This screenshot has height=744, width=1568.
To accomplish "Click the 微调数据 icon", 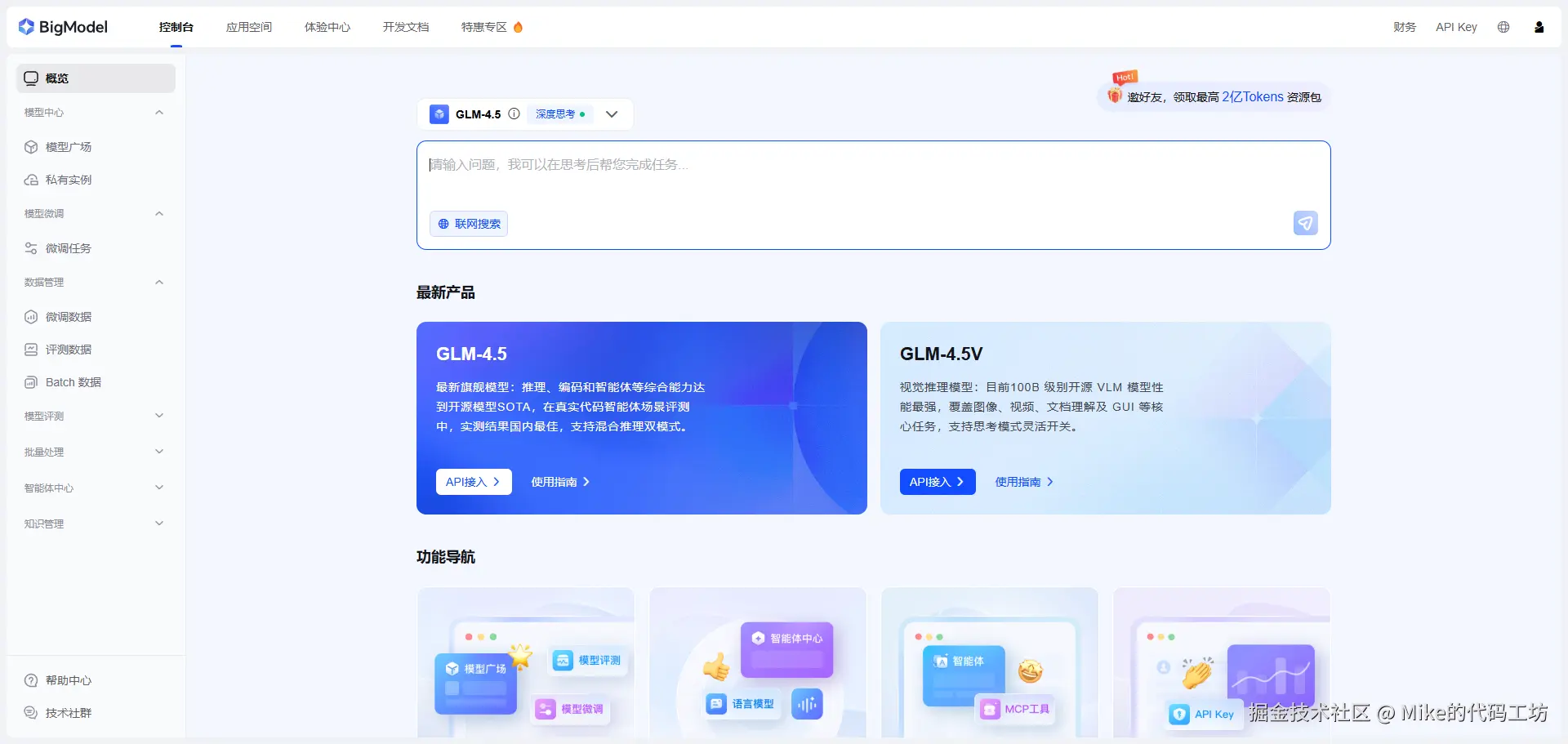I will coord(31,317).
